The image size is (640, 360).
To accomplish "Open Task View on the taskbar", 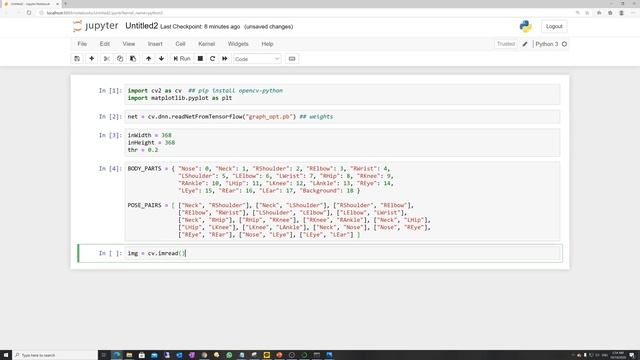I will point(104,355).
